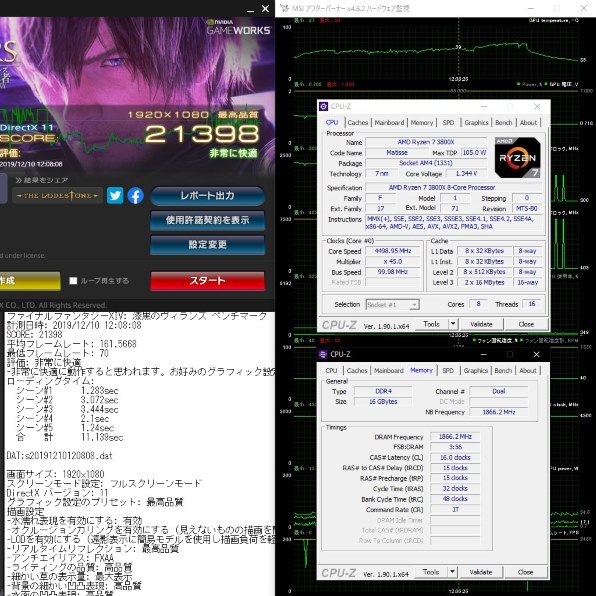596x596 pixels.
Task: Minimize the benchmark window
Action: click(250, 10)
